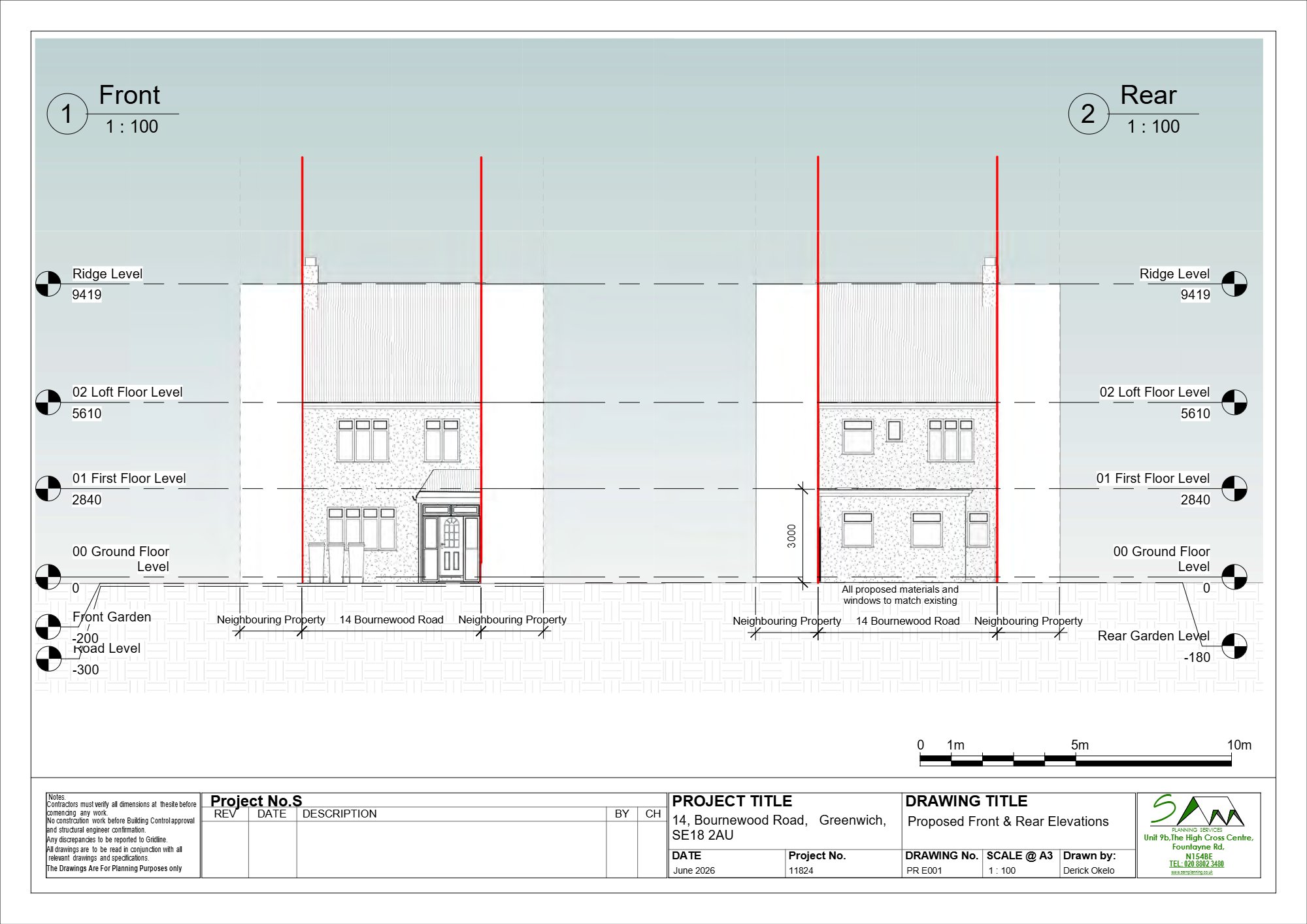Image resolution: width=1307 pixels, height=924 pixels.
Task: Click the '5m' label on scale bar
Action: click(1080, 745)
